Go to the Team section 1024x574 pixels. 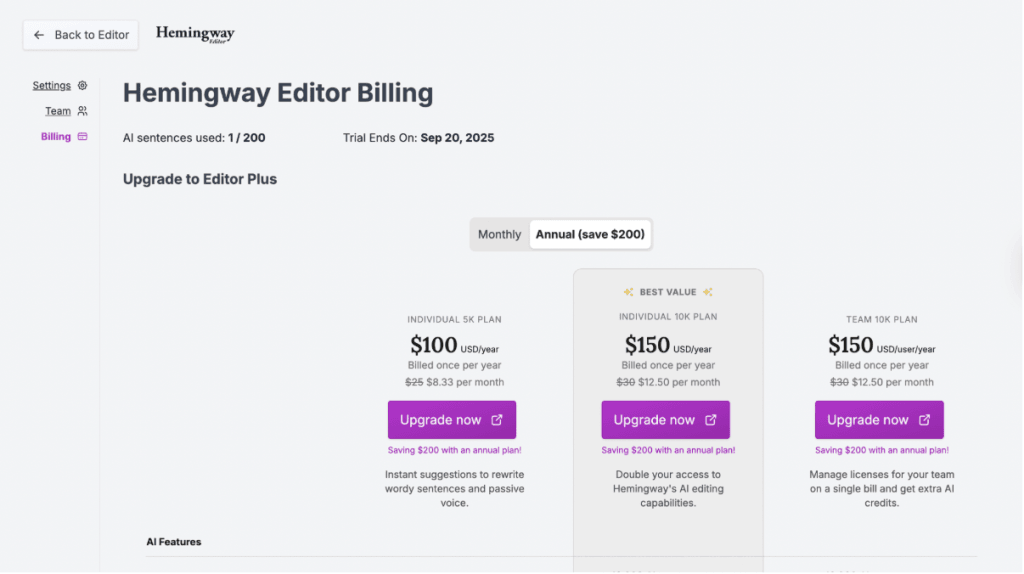58,111
